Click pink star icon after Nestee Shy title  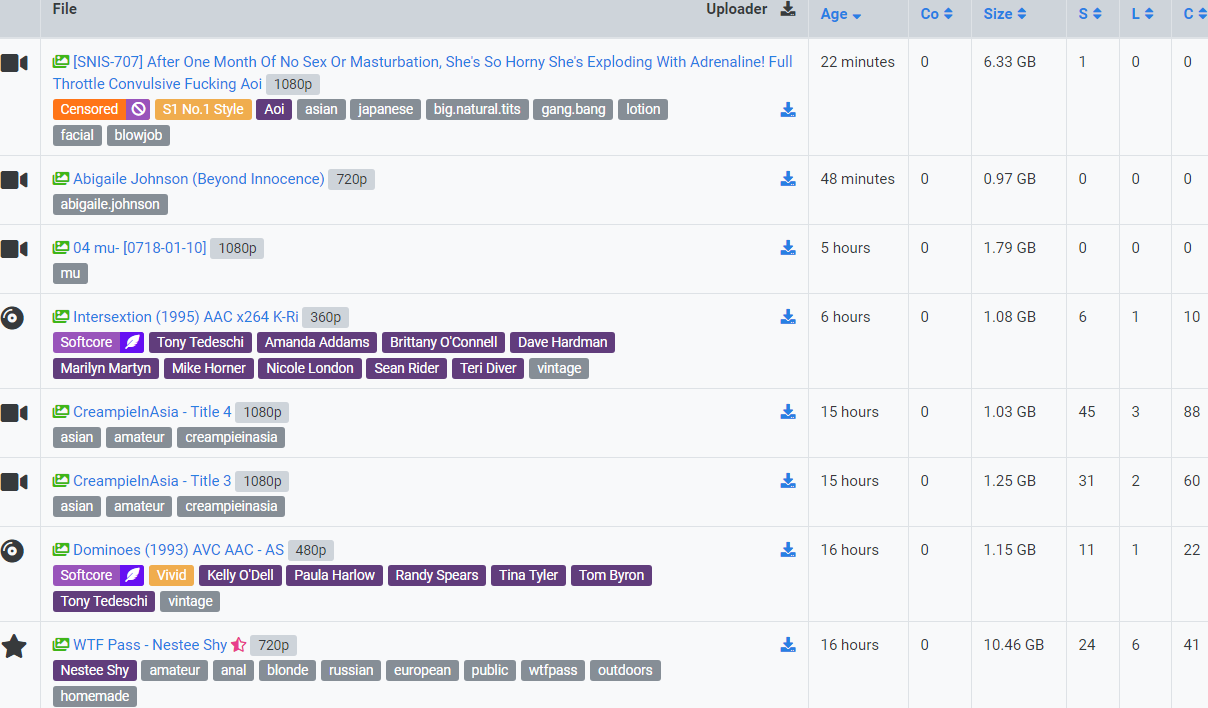point(238,645)
